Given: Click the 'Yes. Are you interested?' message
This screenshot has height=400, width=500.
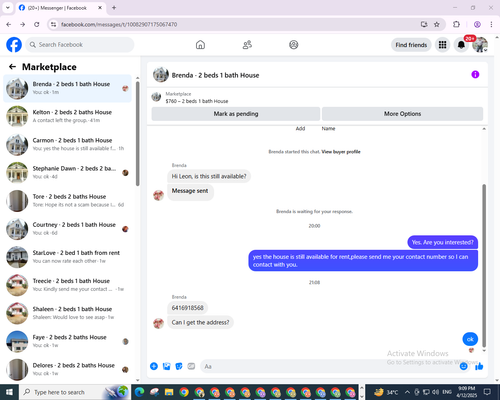Looking at the screenshot, I should click(x=442, y=242).
